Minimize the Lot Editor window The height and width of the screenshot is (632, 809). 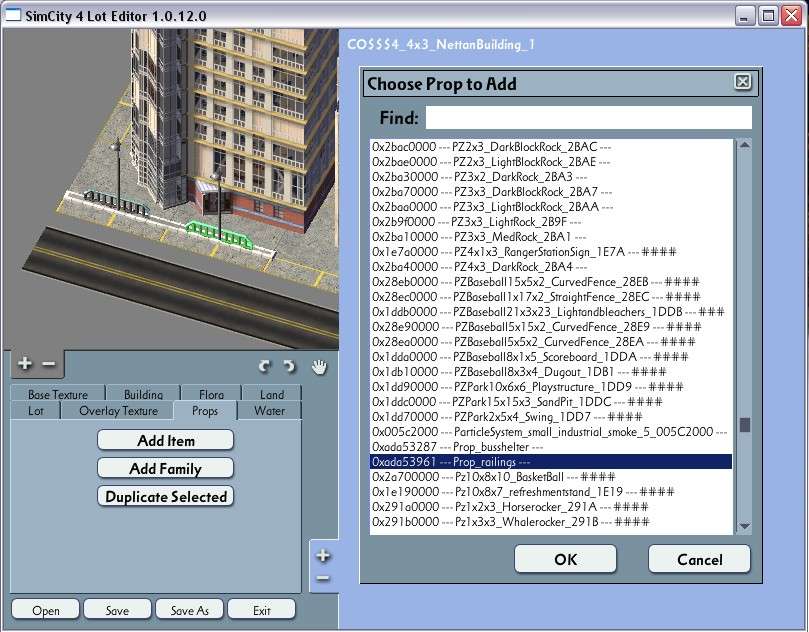(x=744, y=16)
